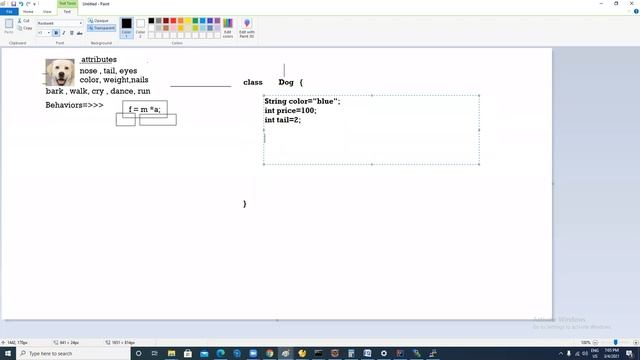Image resolution: width=640 pixels, height=360 pixels.
Task: Select Color 2 background button
Action: (140, 28)
